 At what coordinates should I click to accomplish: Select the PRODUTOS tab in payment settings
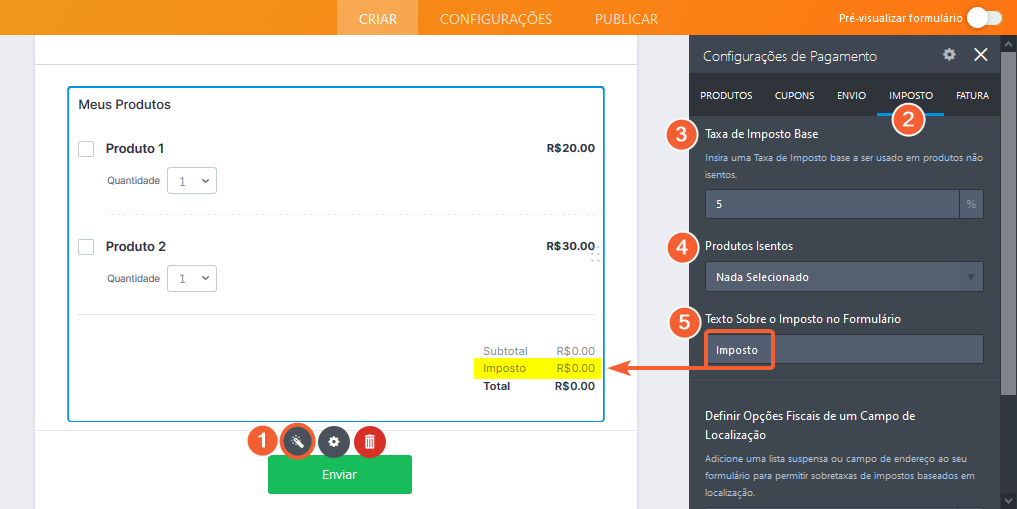[726, 96]
